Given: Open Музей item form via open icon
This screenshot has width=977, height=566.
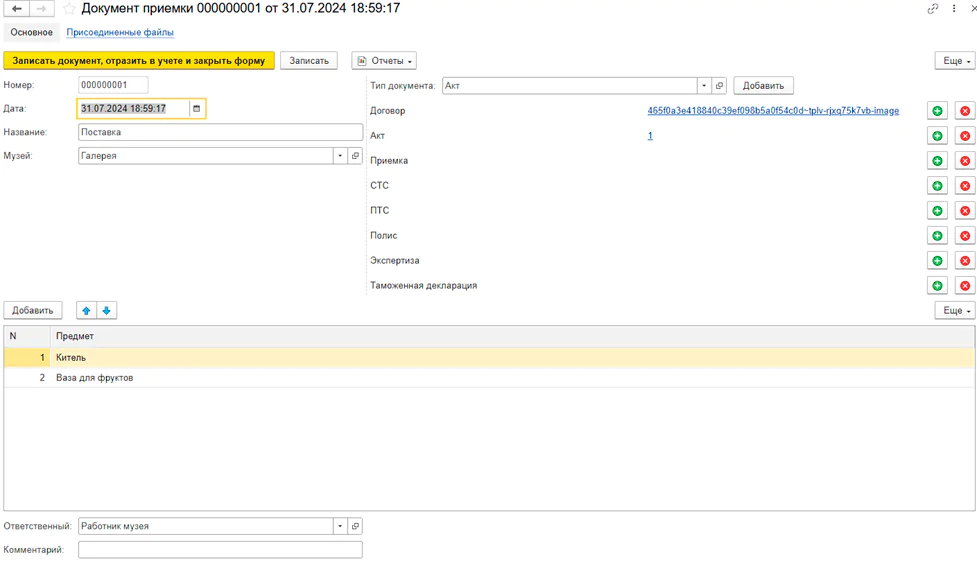Looking at the screenshot, I should pyautogui.click(x=355, y=156).
